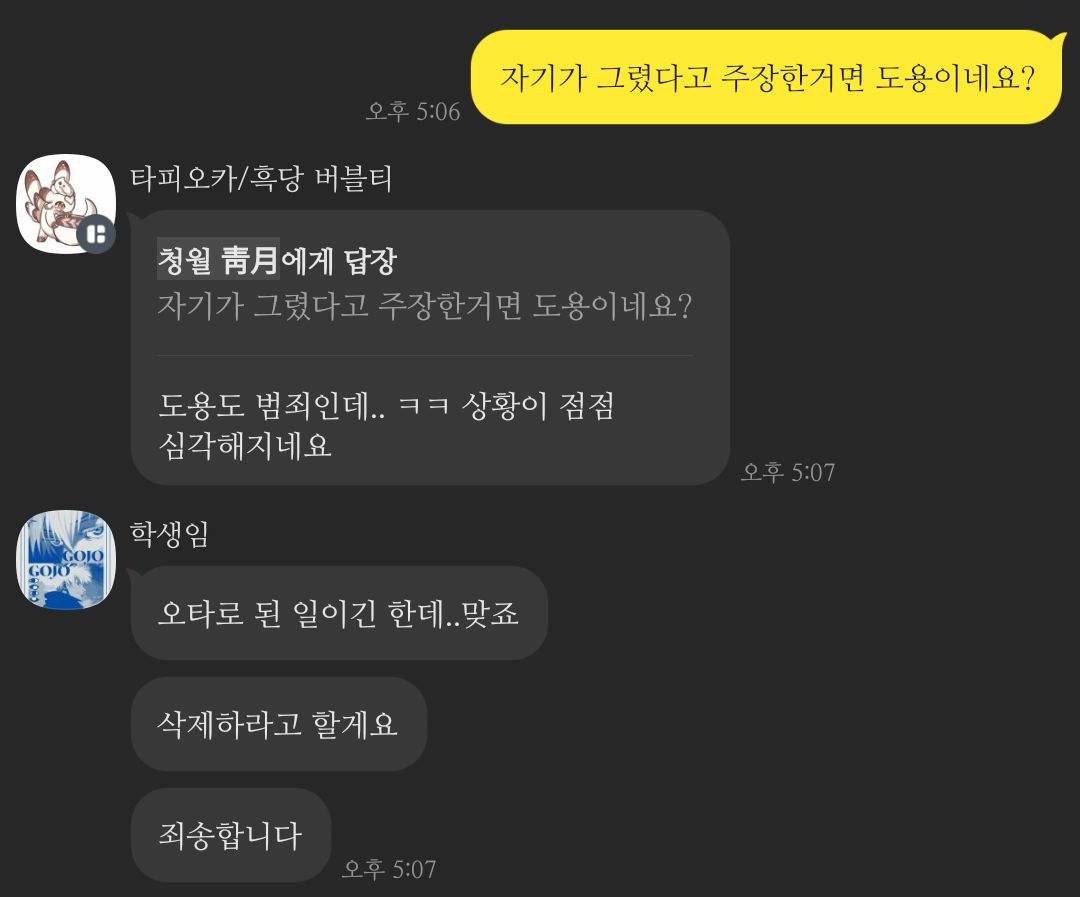Tap highlighted name 청월 靑月 in reply header
The width and height of the screenshot is (1080, 897).
pos(218,260)
